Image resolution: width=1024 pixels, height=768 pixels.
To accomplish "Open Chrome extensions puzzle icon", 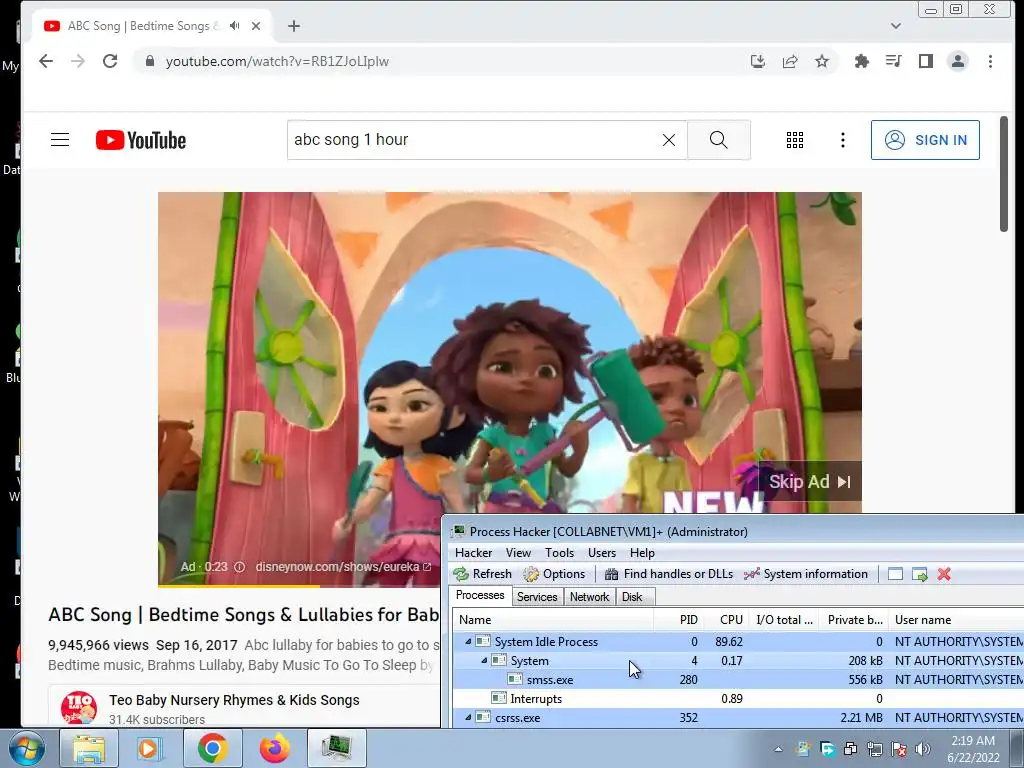I will point(861,61).
